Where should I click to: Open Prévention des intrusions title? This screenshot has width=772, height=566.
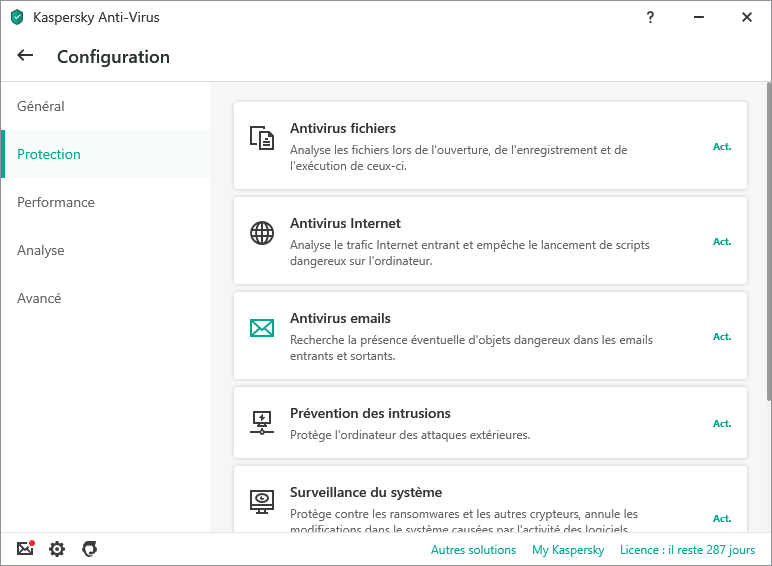click(370, 413)
